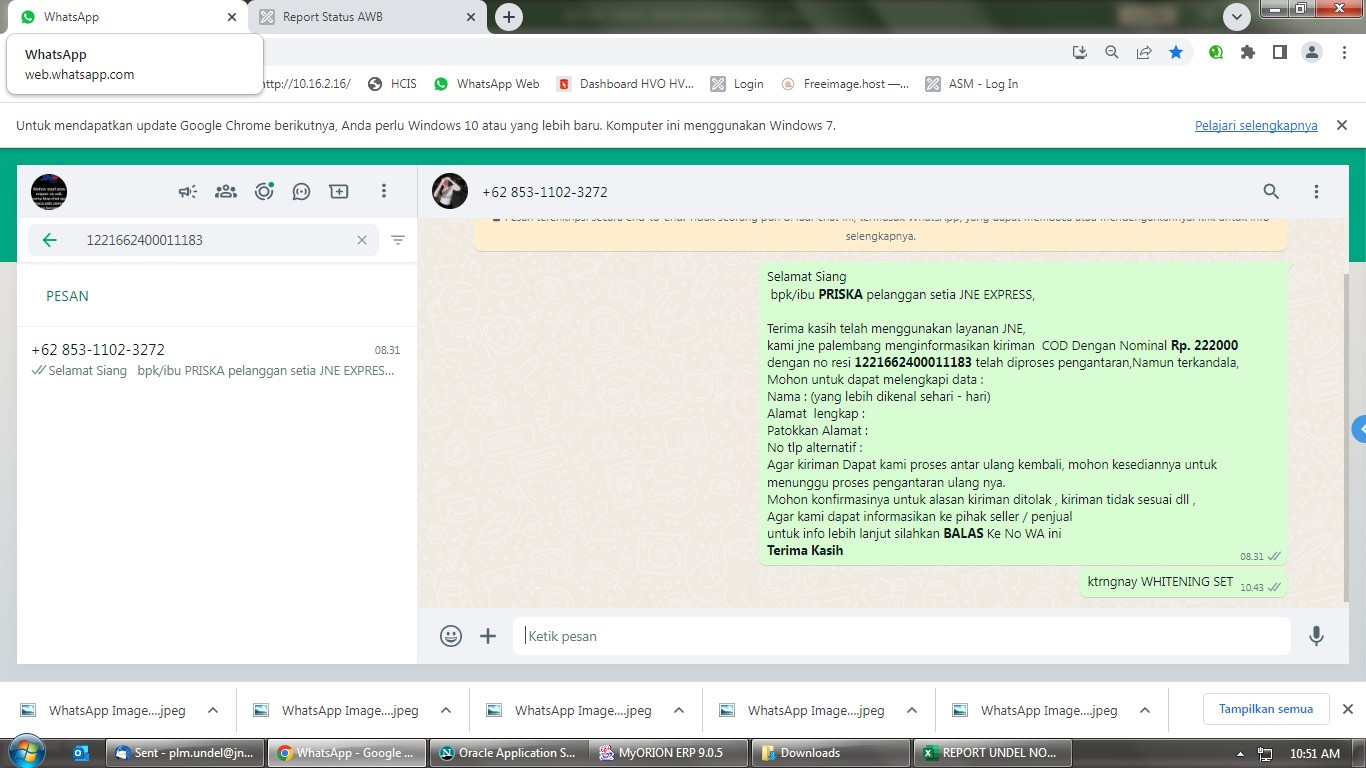
Task: Click the install app icon in address bar
Action: (x=1080, y=52)
